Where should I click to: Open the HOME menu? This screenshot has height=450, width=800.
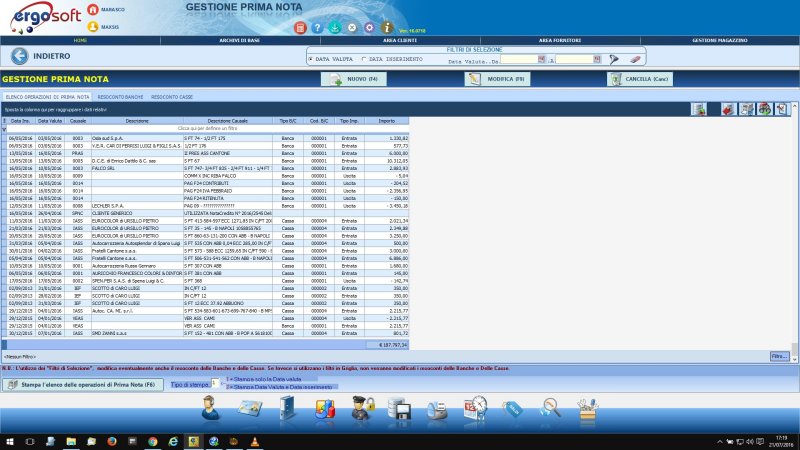[x=80, y=40]
